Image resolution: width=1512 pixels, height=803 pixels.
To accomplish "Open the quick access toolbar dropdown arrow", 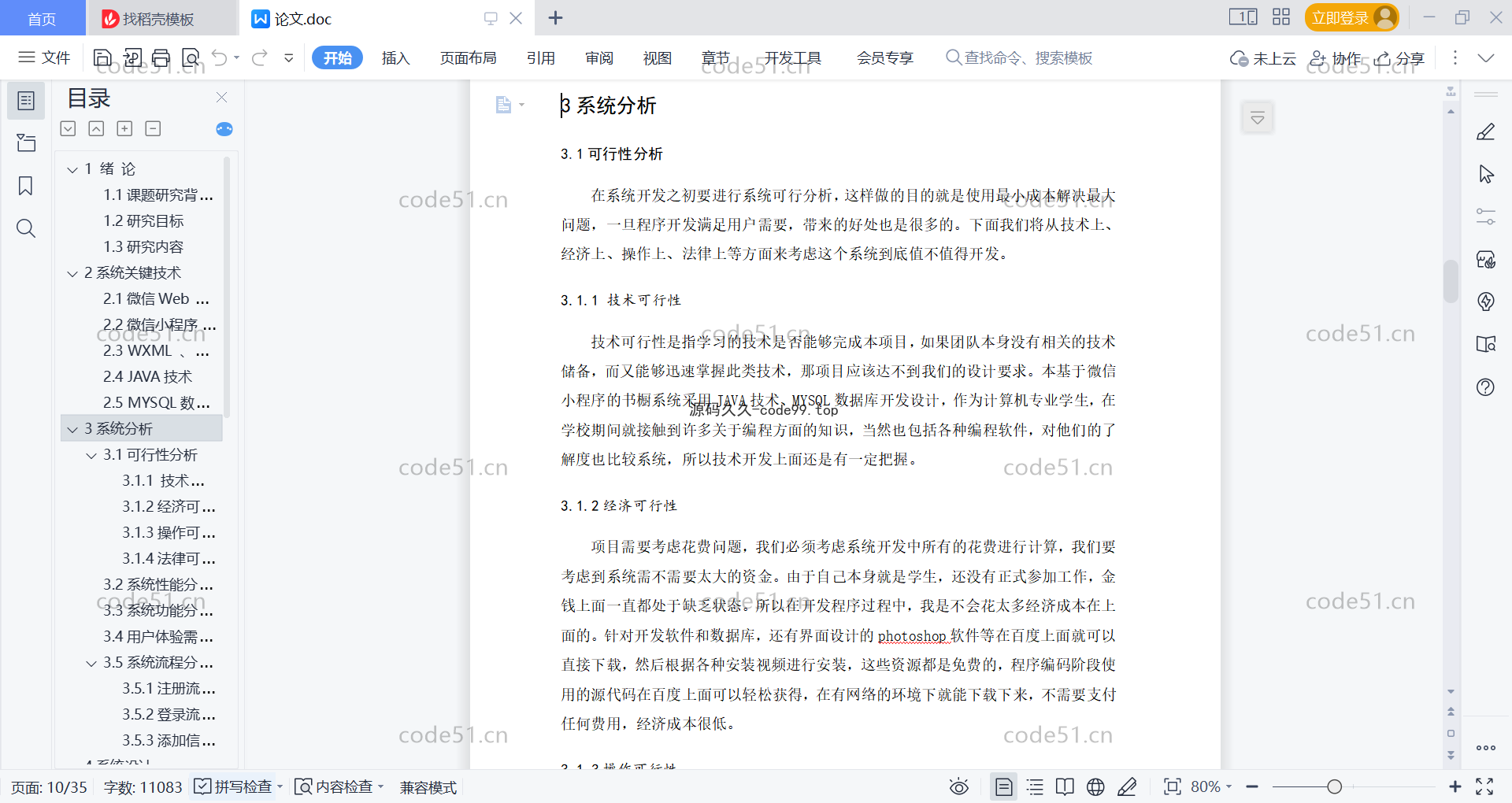I will (289, 57).
